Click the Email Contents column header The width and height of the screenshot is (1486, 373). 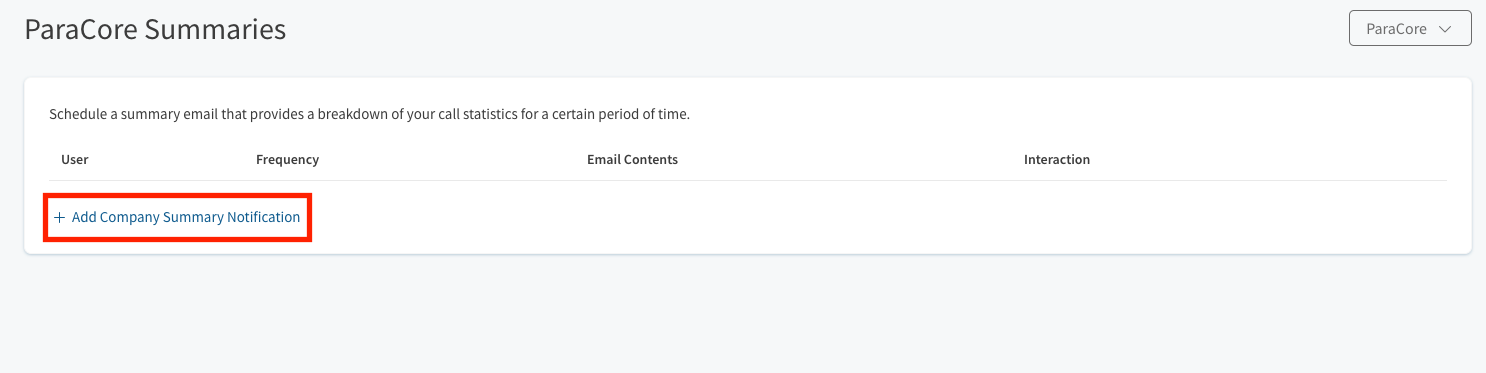tap(632, 160)
